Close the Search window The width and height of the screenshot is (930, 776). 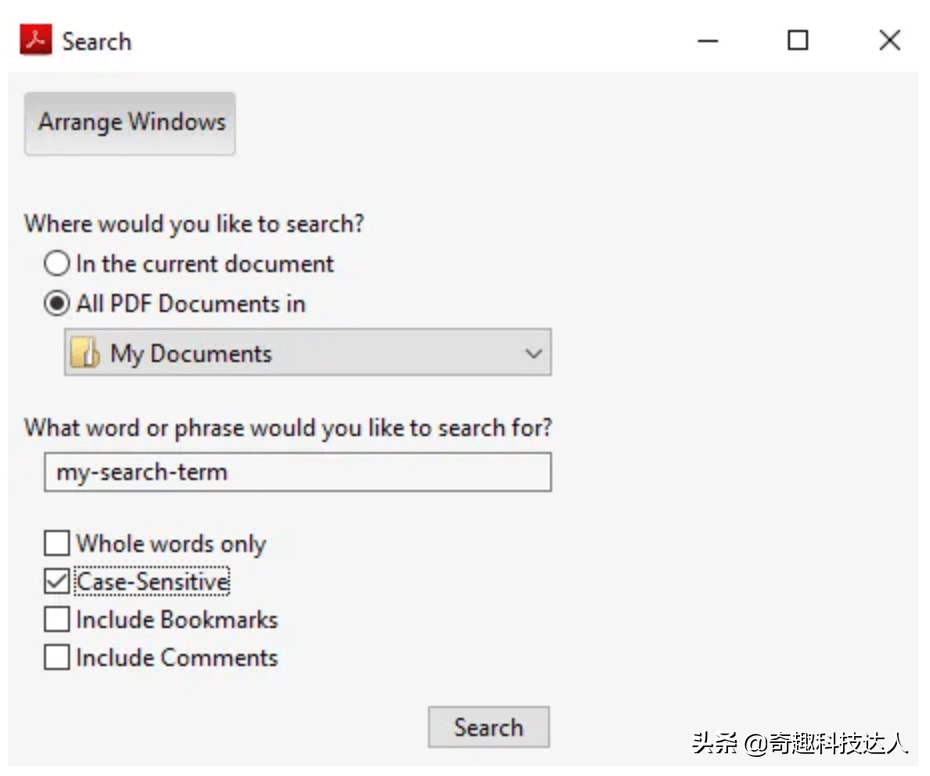tap(890, 40)
